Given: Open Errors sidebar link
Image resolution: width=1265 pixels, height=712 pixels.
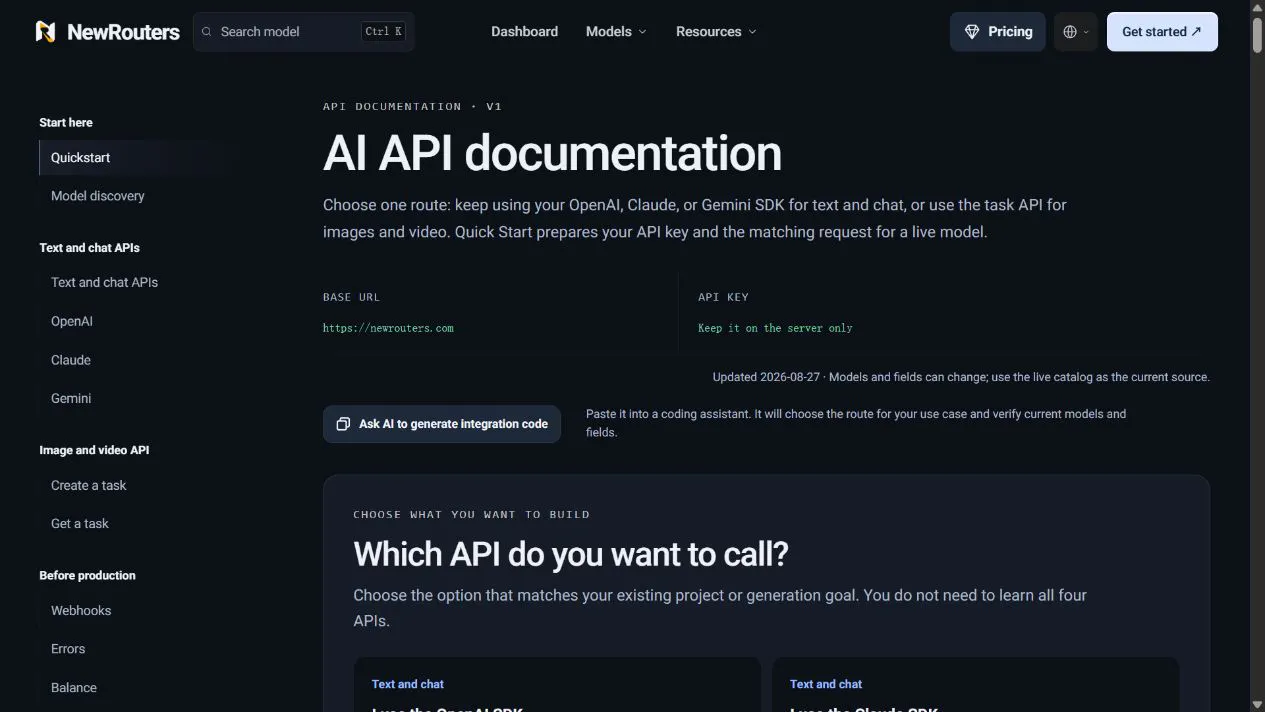Looking at the screenshot, I should pyautogui.click(x=68, y=649).
